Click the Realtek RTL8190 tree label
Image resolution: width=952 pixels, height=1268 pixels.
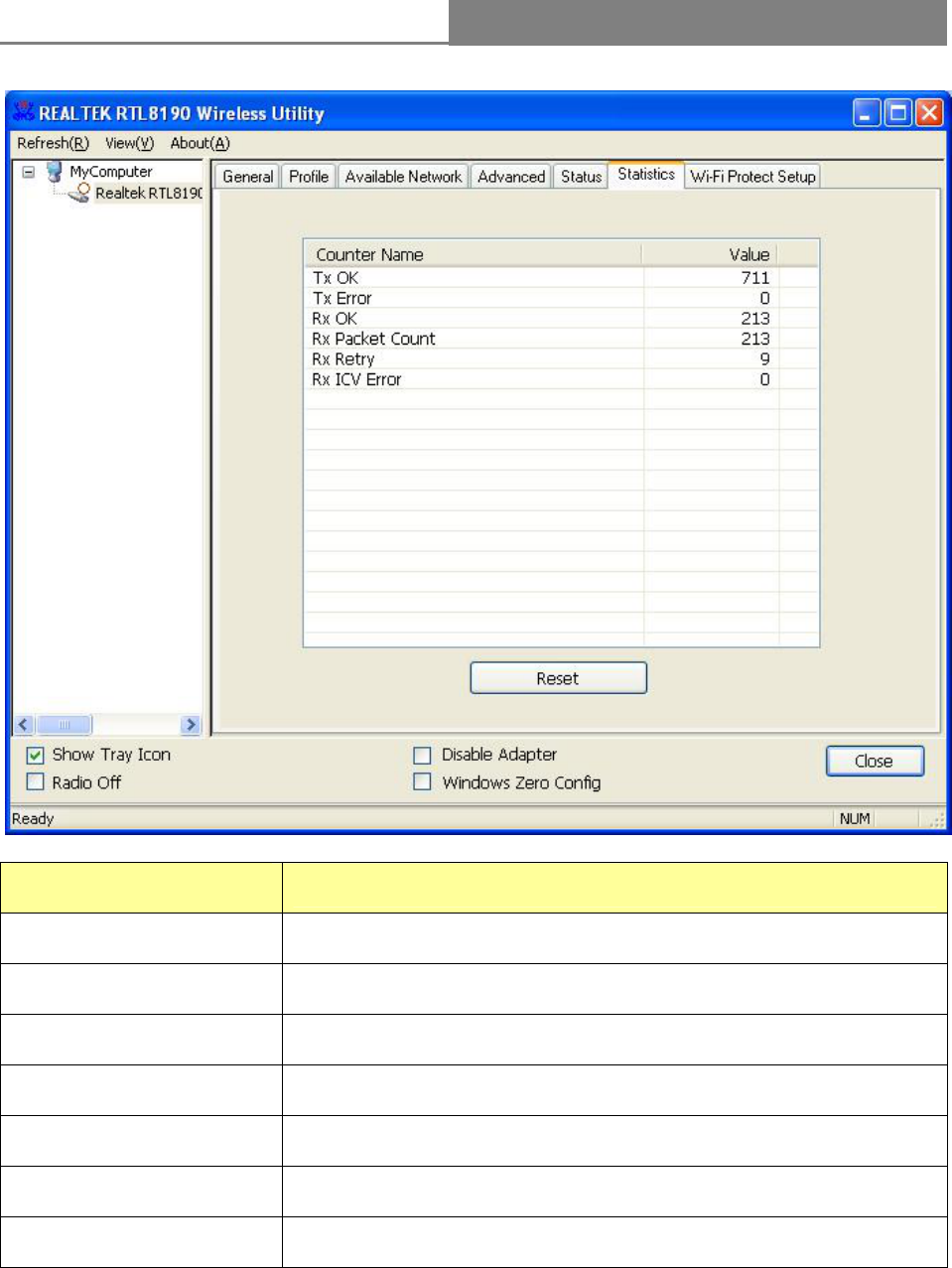tap(149, 193)
